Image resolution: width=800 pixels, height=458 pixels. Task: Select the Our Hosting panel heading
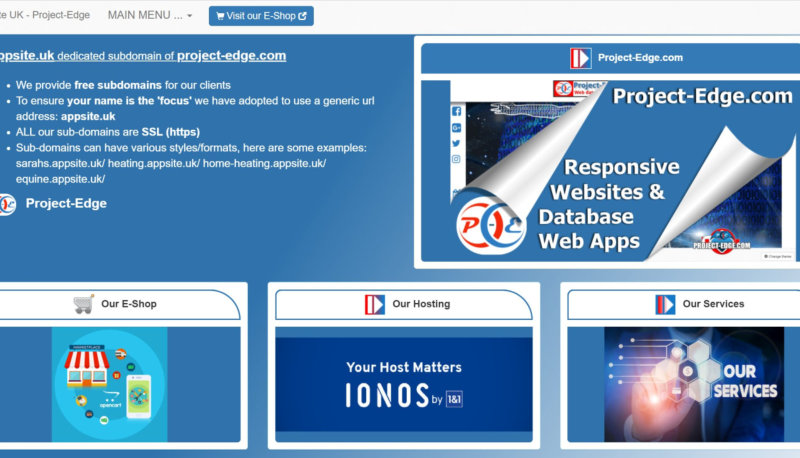421,304
